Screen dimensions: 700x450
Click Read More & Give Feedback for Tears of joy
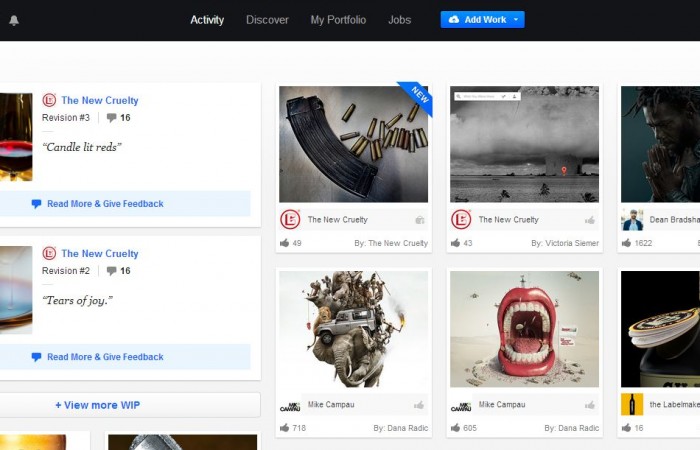(104, 357)
